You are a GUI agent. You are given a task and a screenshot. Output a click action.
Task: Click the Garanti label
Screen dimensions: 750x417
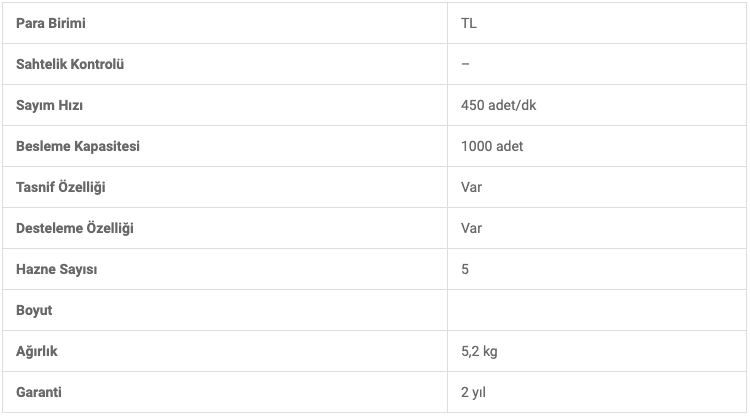(x=39, y=392)
